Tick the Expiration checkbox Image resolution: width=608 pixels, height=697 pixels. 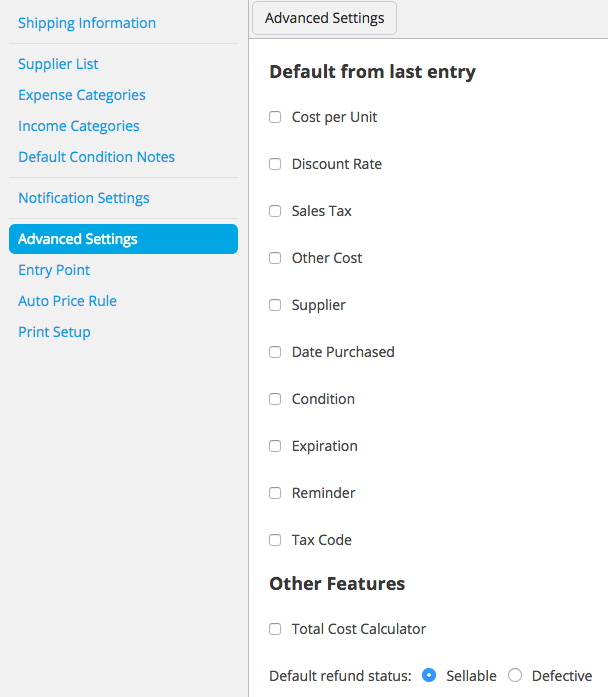click(275, 446)
